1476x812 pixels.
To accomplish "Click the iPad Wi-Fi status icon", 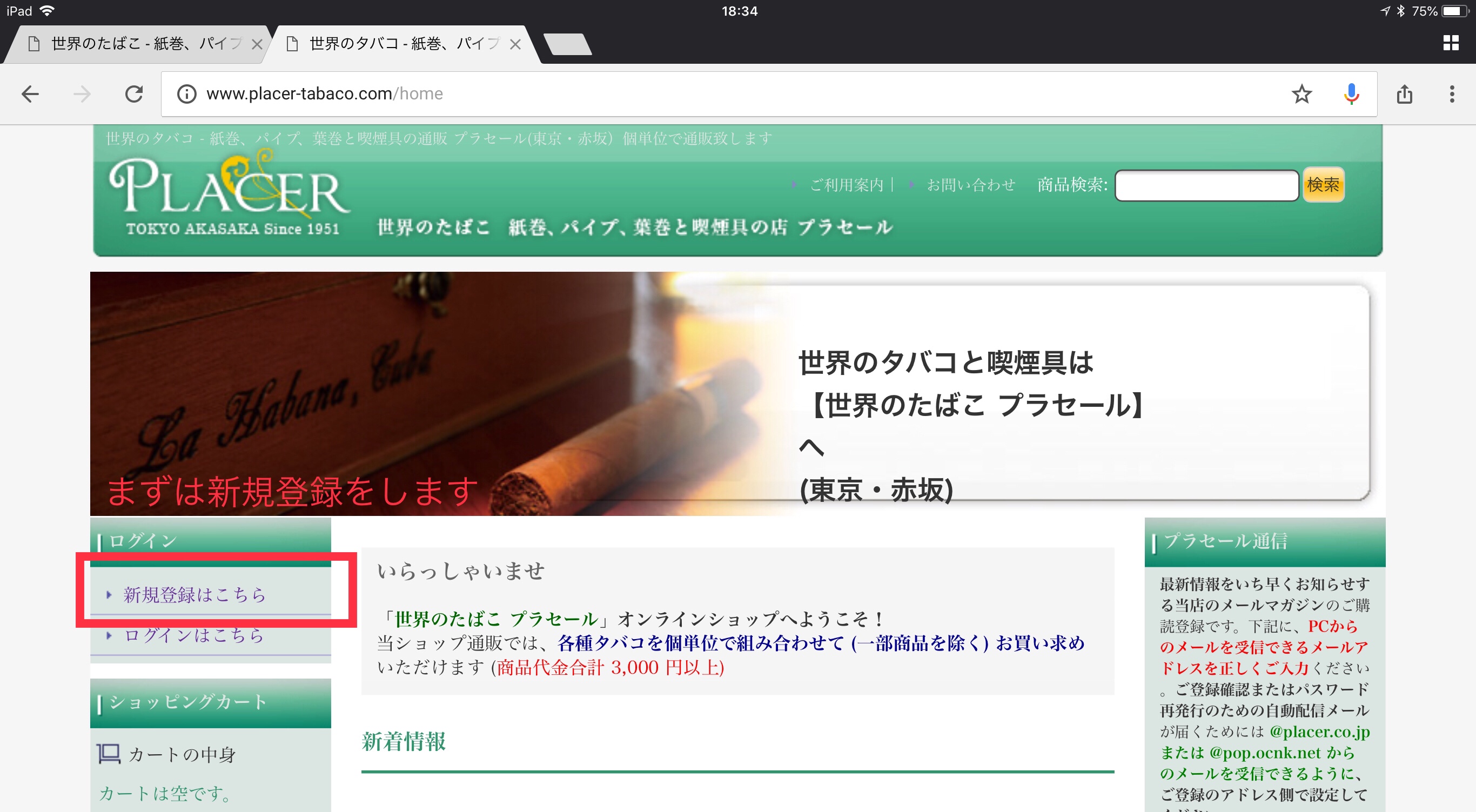I will [x=47, y=11].
